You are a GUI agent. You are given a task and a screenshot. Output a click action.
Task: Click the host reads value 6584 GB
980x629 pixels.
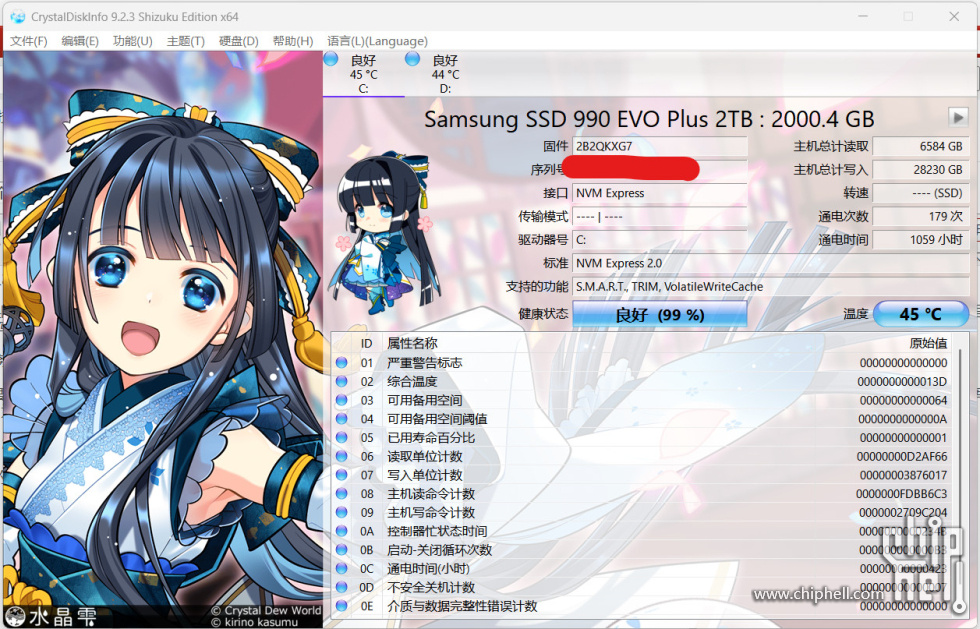(x=921, y=146)
